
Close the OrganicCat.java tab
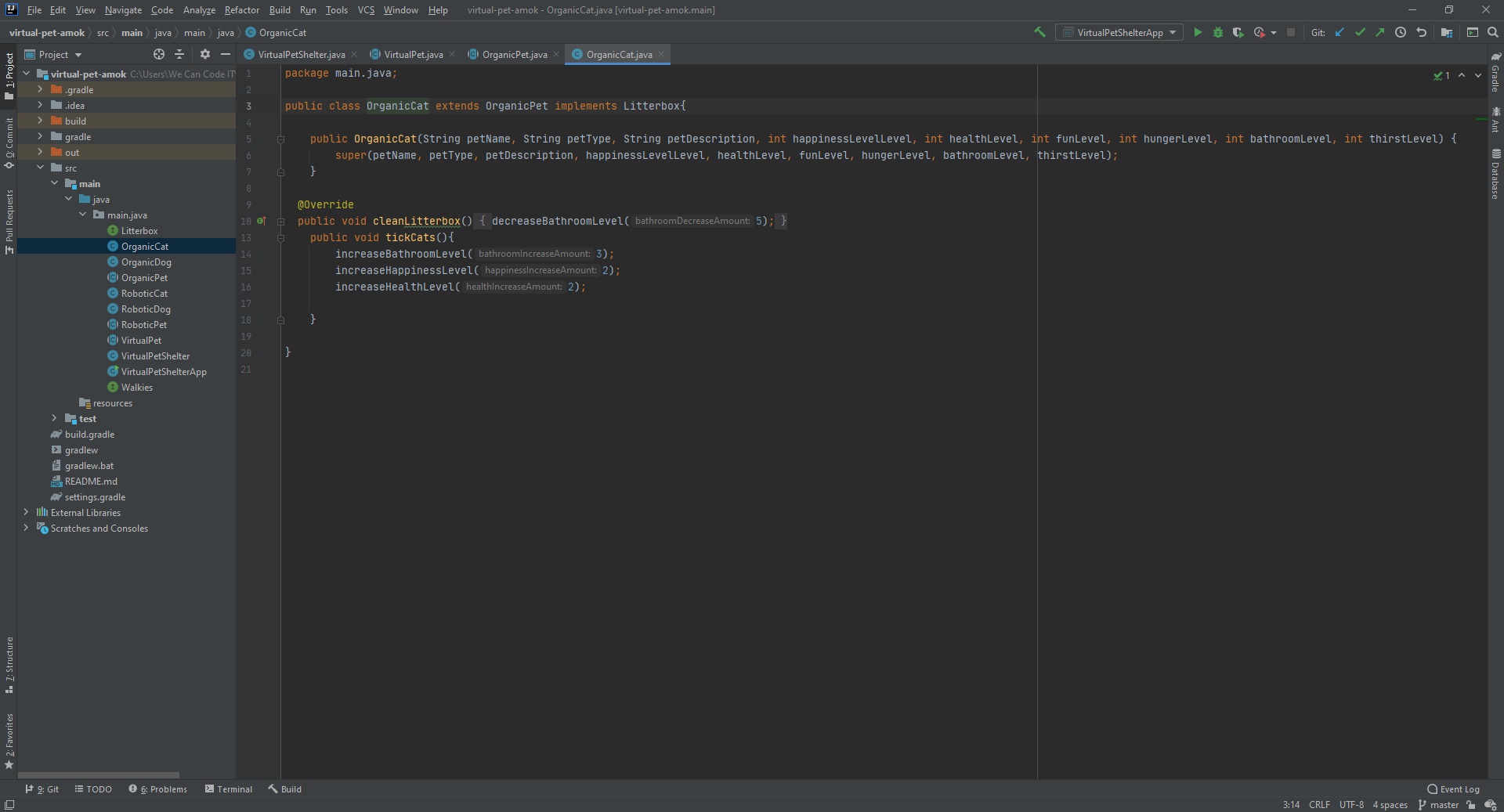(661, 54)
